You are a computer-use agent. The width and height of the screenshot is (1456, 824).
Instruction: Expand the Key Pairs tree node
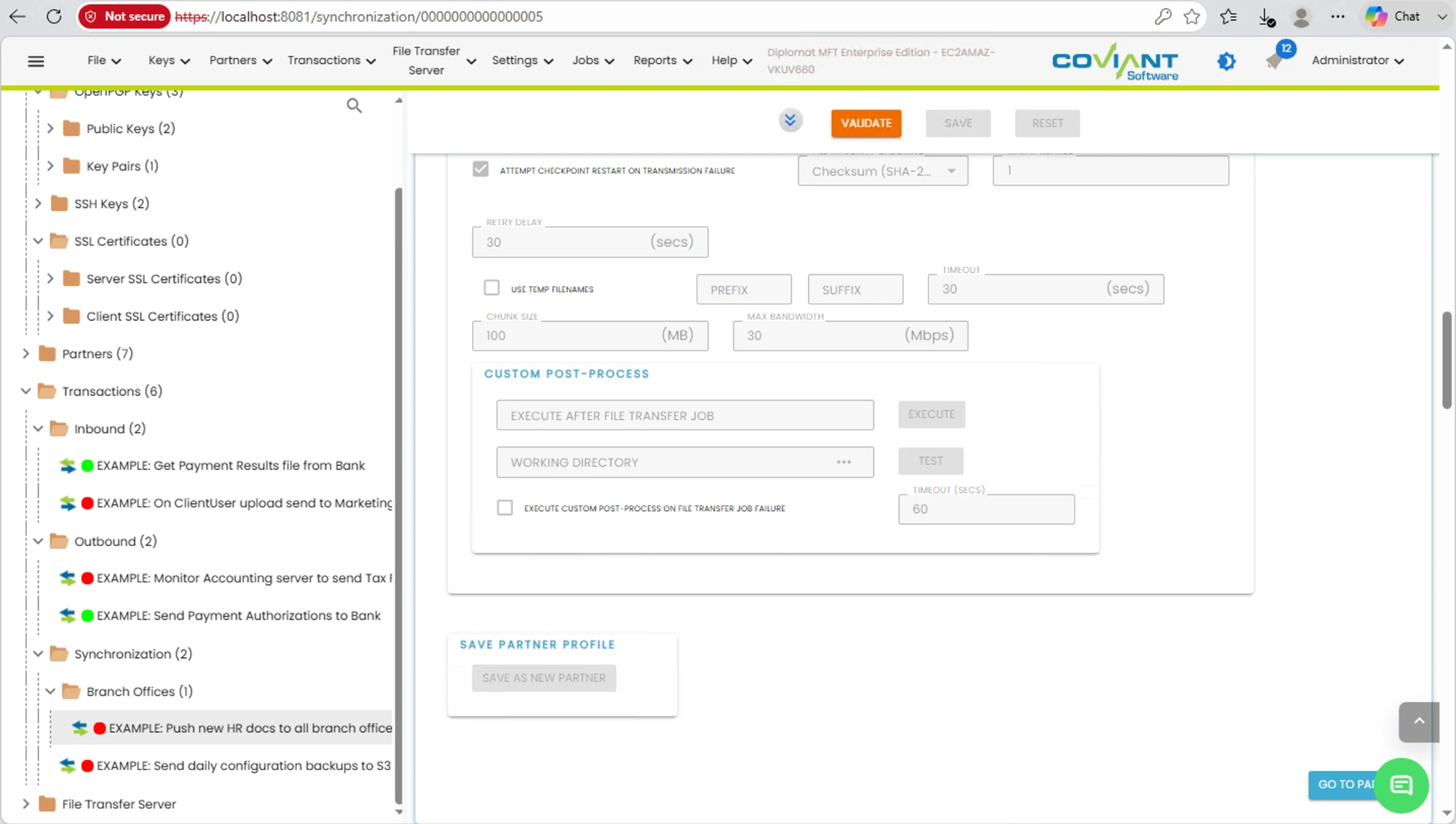[x=50, y=166]
